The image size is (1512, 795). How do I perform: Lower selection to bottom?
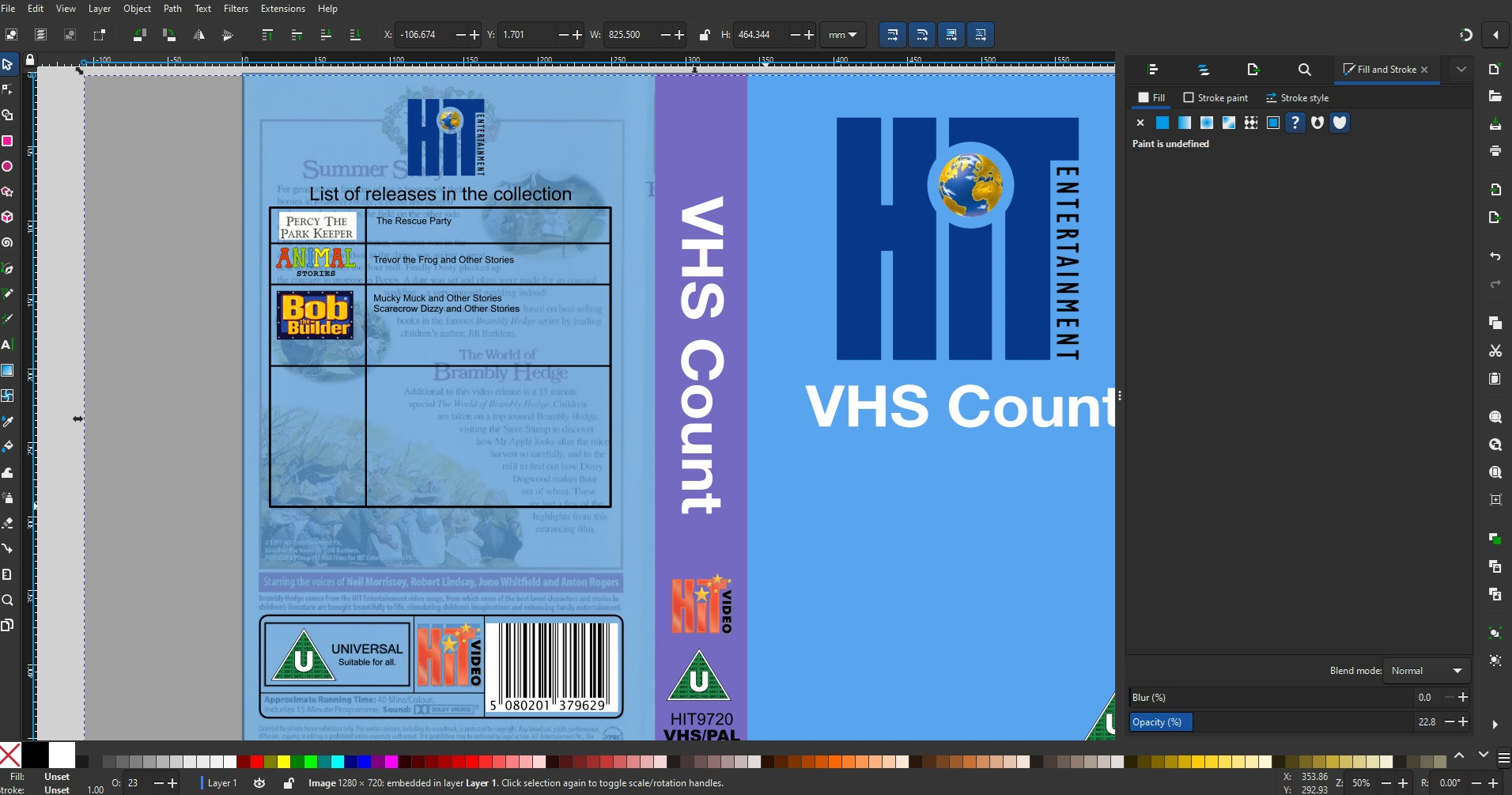coord(355,35)
